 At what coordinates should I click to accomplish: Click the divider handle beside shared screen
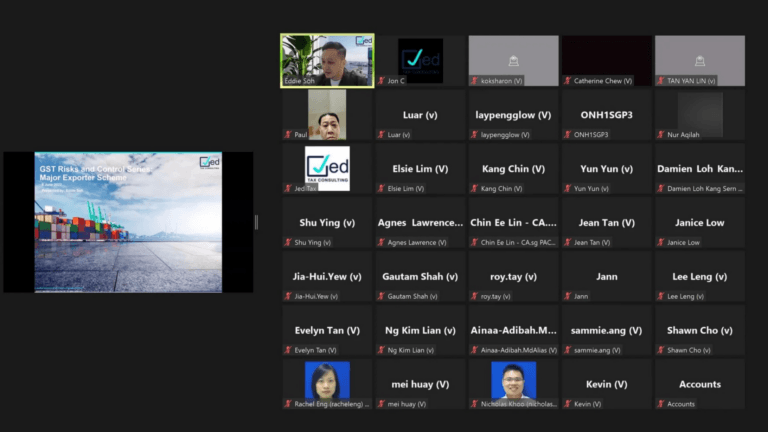[257, 222]
